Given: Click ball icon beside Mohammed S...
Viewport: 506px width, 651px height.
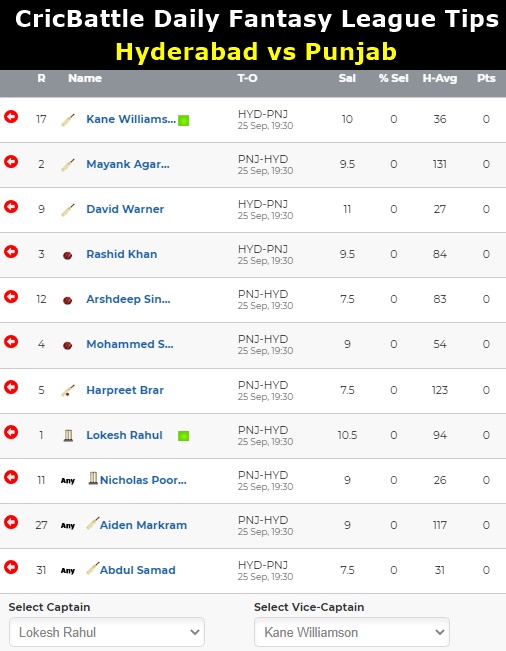Looking at the screenshot, I should (x=68, y=345).
